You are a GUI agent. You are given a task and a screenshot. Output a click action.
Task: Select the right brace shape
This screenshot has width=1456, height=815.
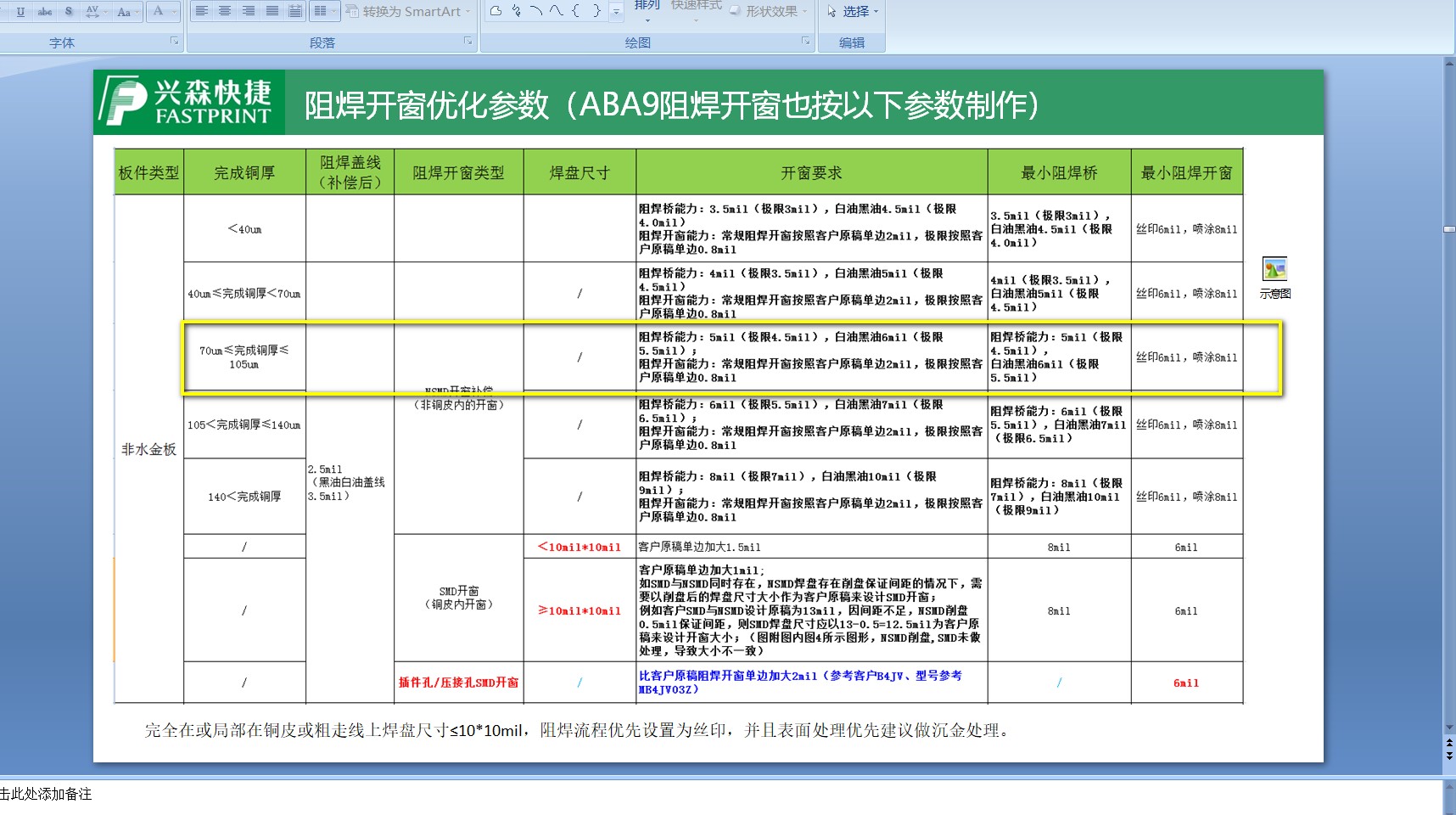coord(596,11)
